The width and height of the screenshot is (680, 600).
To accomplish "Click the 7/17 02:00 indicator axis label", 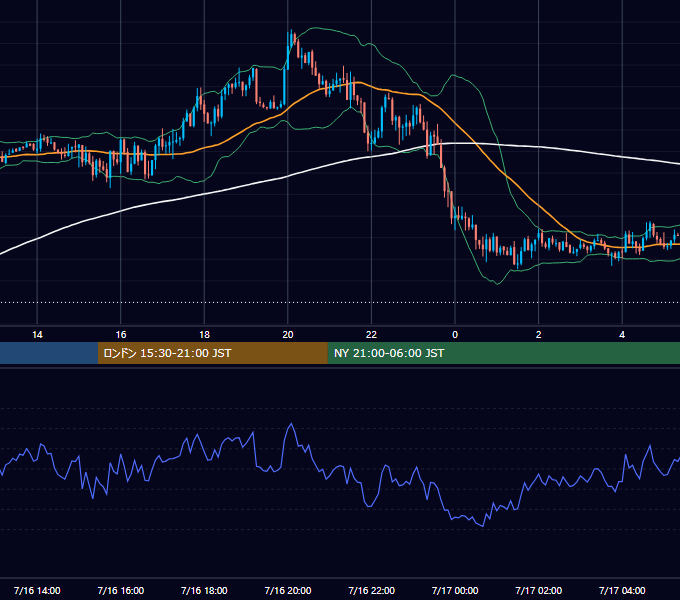I will coord(539,590).
